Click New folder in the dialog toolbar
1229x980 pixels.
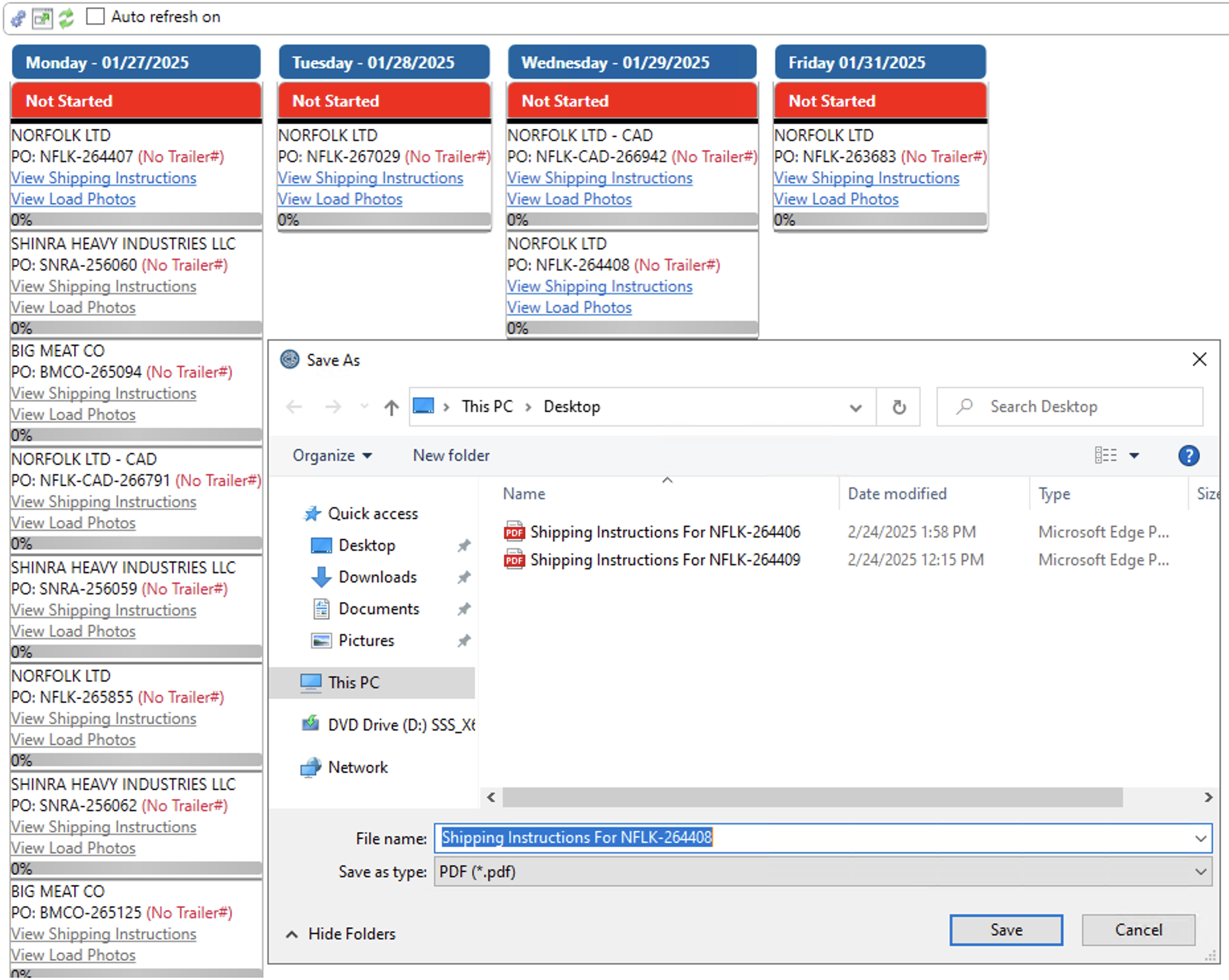tap(451, 456)
